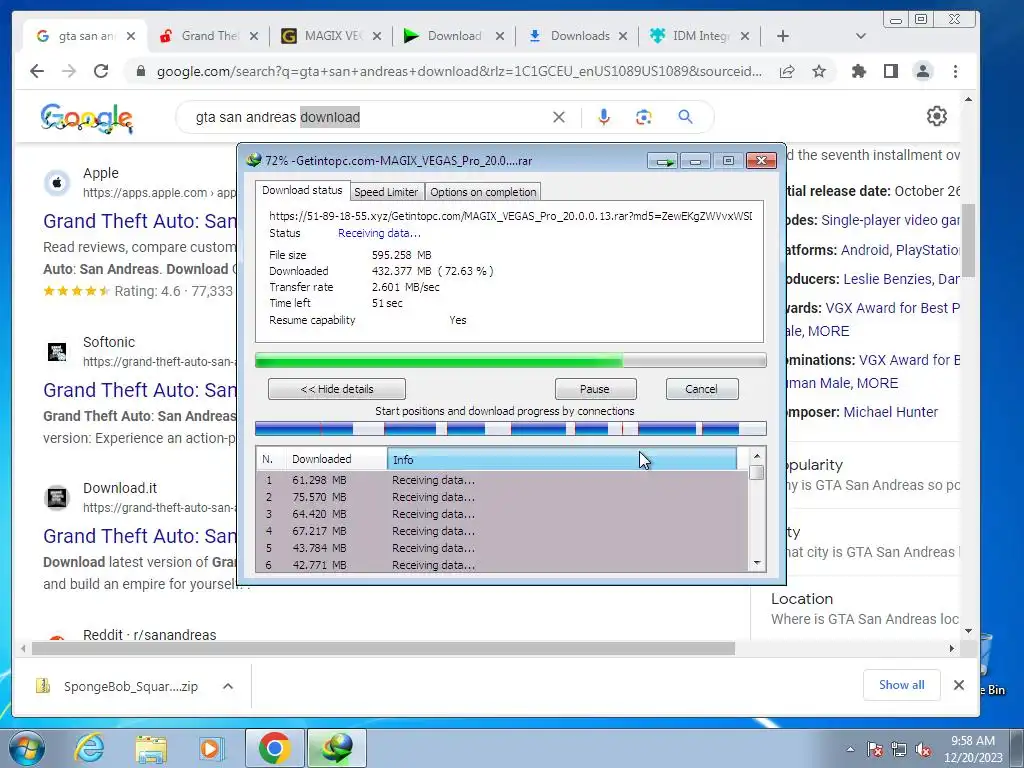This screenshot has width=1024, height=768.
Task: Open the Download.it Grand Theft Auto result link
Action: [x=140, y=536]
